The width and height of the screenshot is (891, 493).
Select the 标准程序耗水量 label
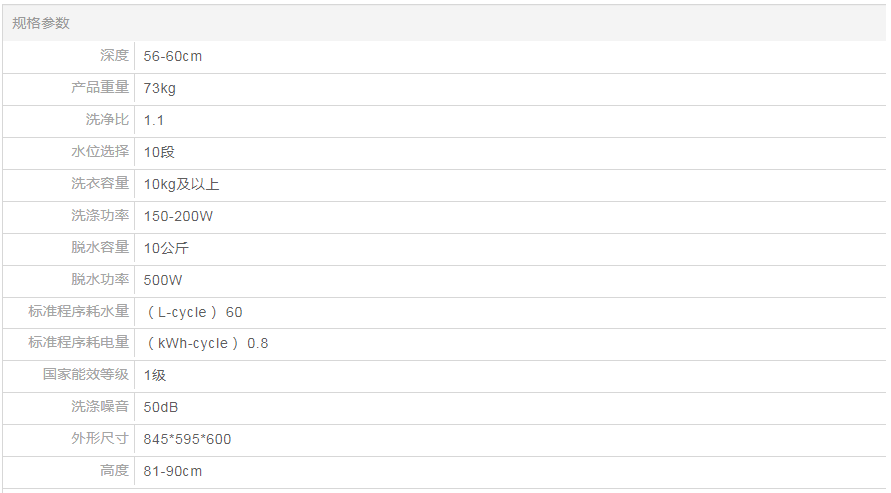pyautogui.click(x=79, y=312)
